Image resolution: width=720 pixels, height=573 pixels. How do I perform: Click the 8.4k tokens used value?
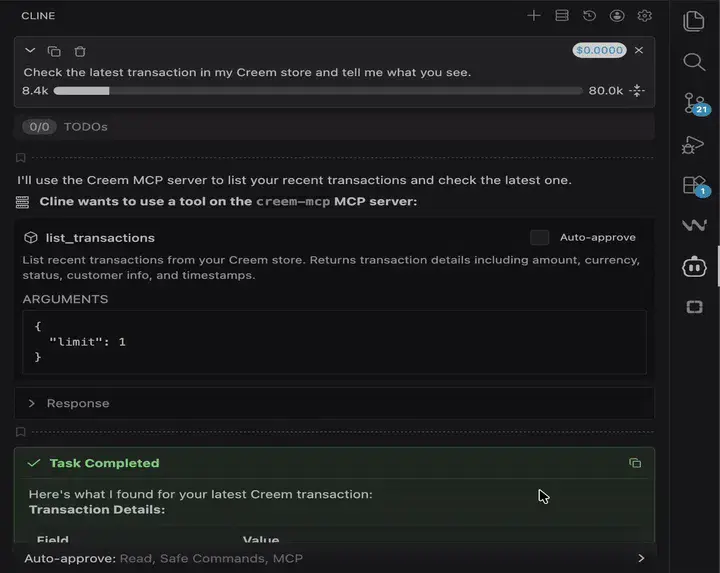(x=35, y=91)
